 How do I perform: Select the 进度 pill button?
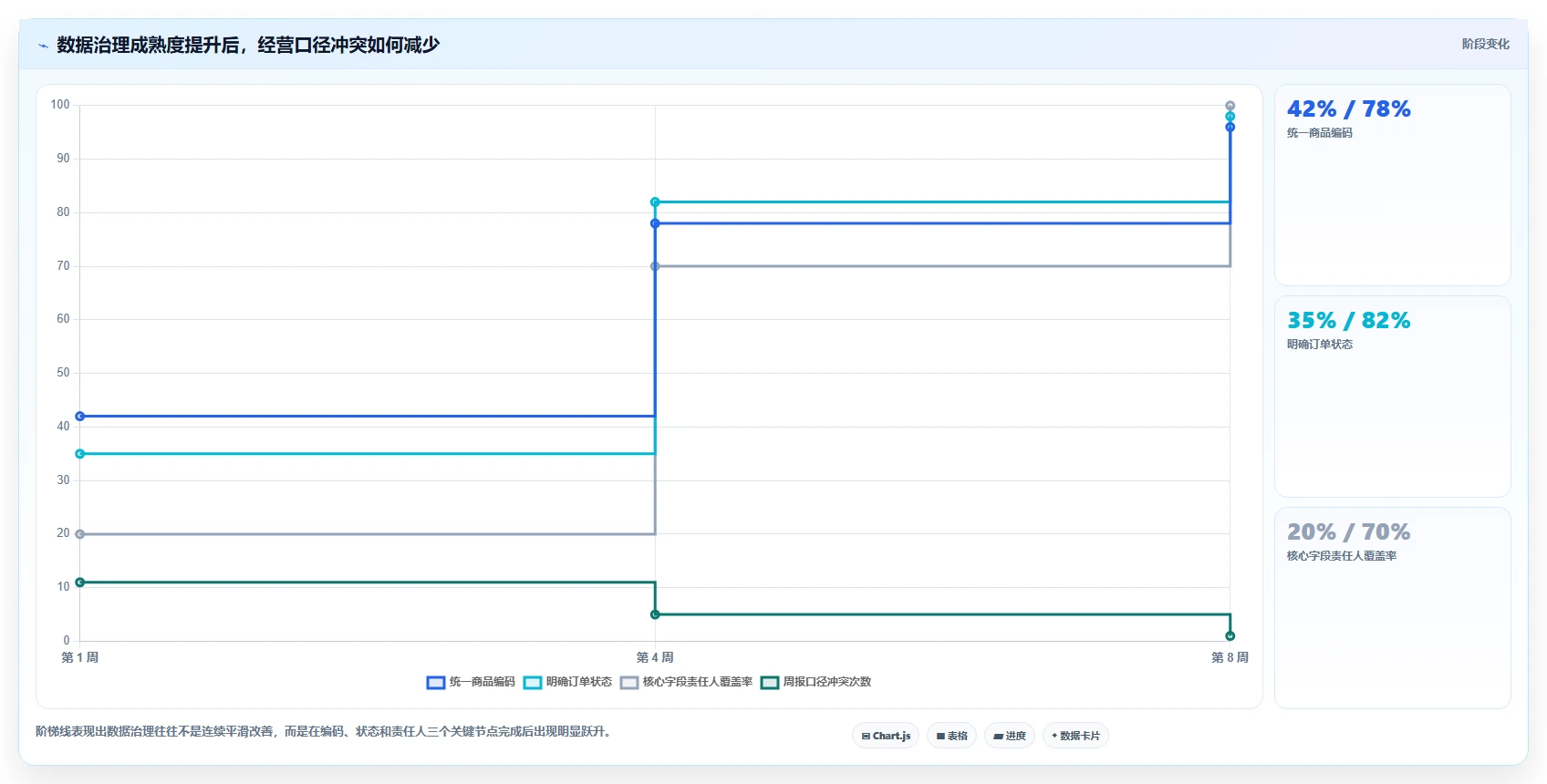1010,736
